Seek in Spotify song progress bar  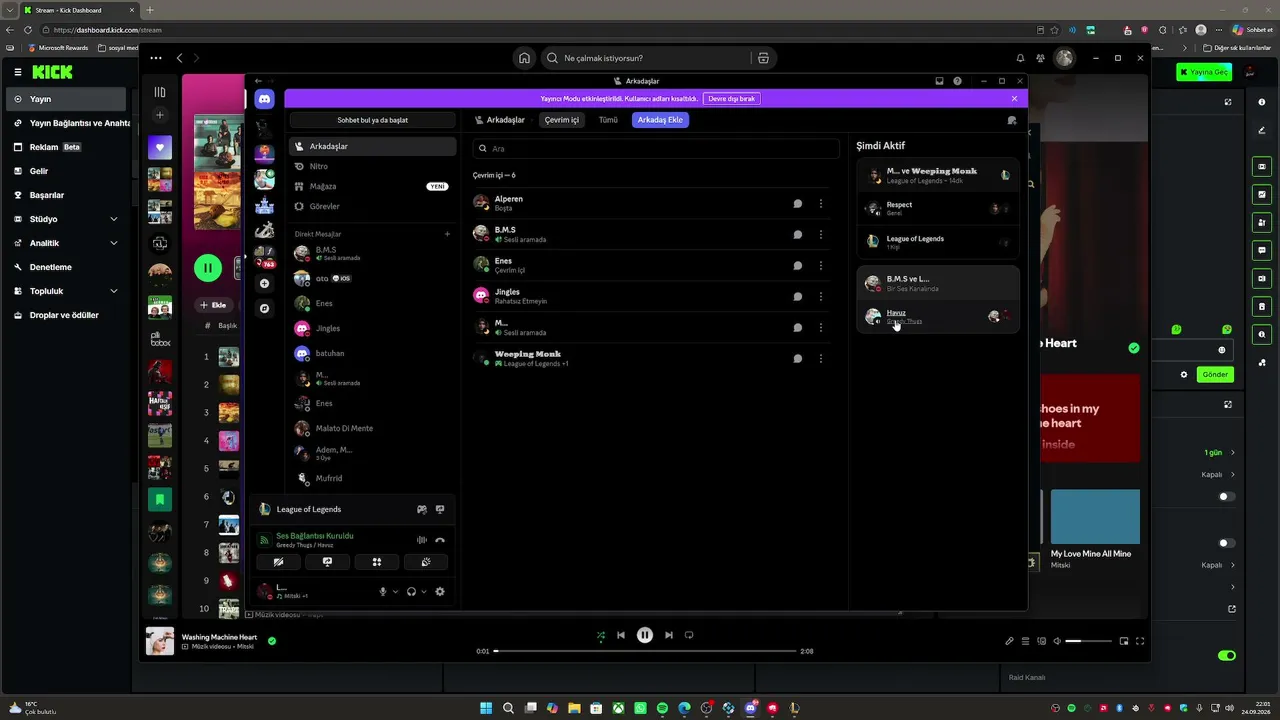tap(646, 651)
